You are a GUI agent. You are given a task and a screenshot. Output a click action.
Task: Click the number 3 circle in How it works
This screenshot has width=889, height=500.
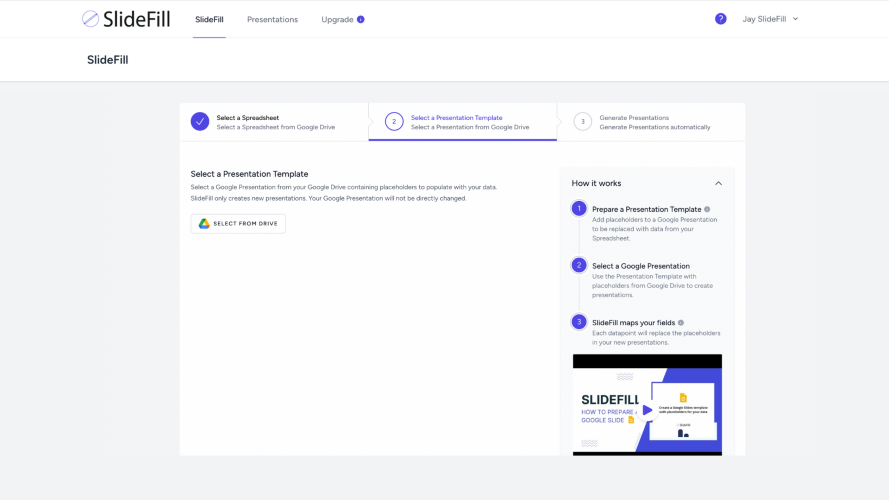tap(579, 322)
